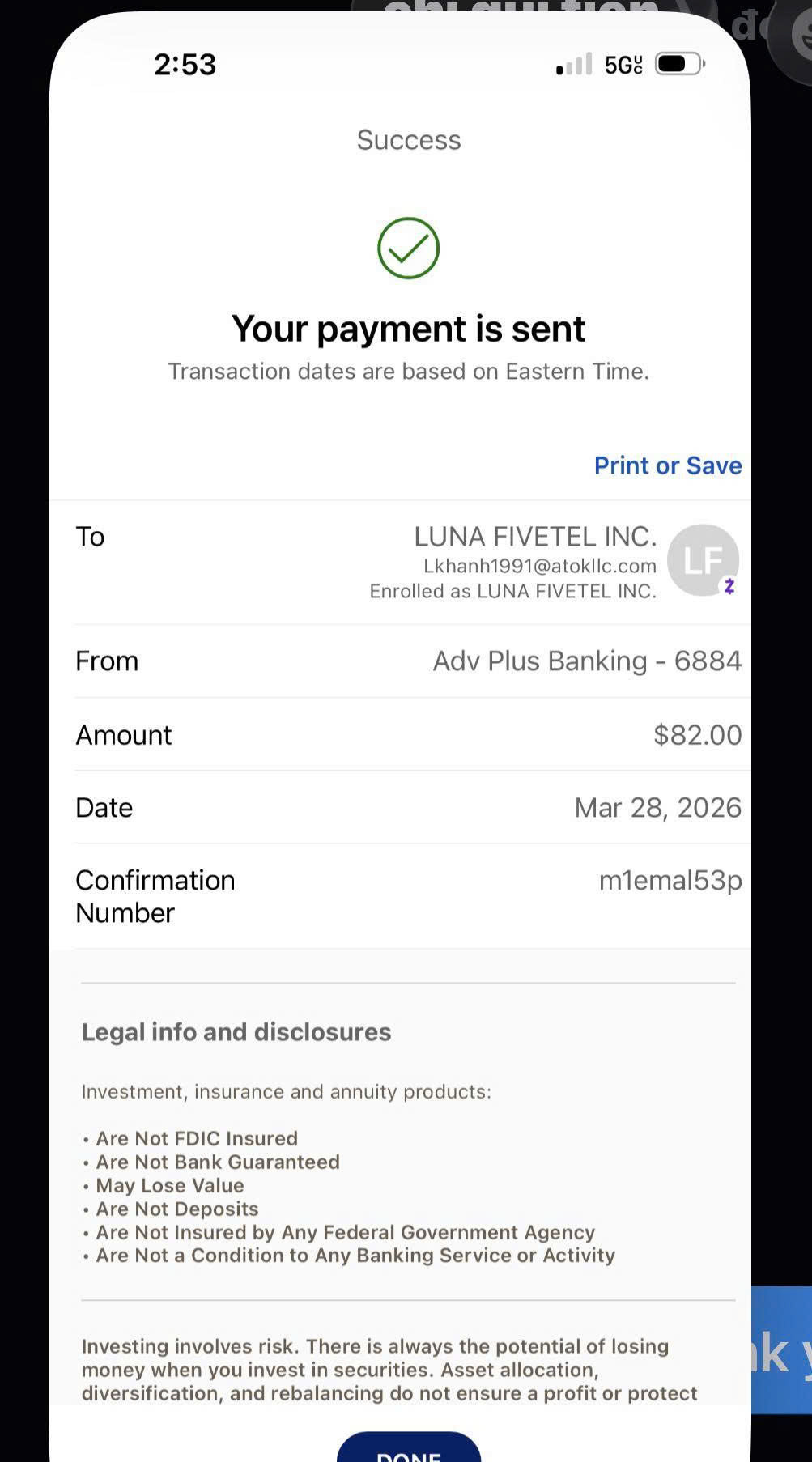Tap the purple Zelle badge icon

tap(729, 586)
